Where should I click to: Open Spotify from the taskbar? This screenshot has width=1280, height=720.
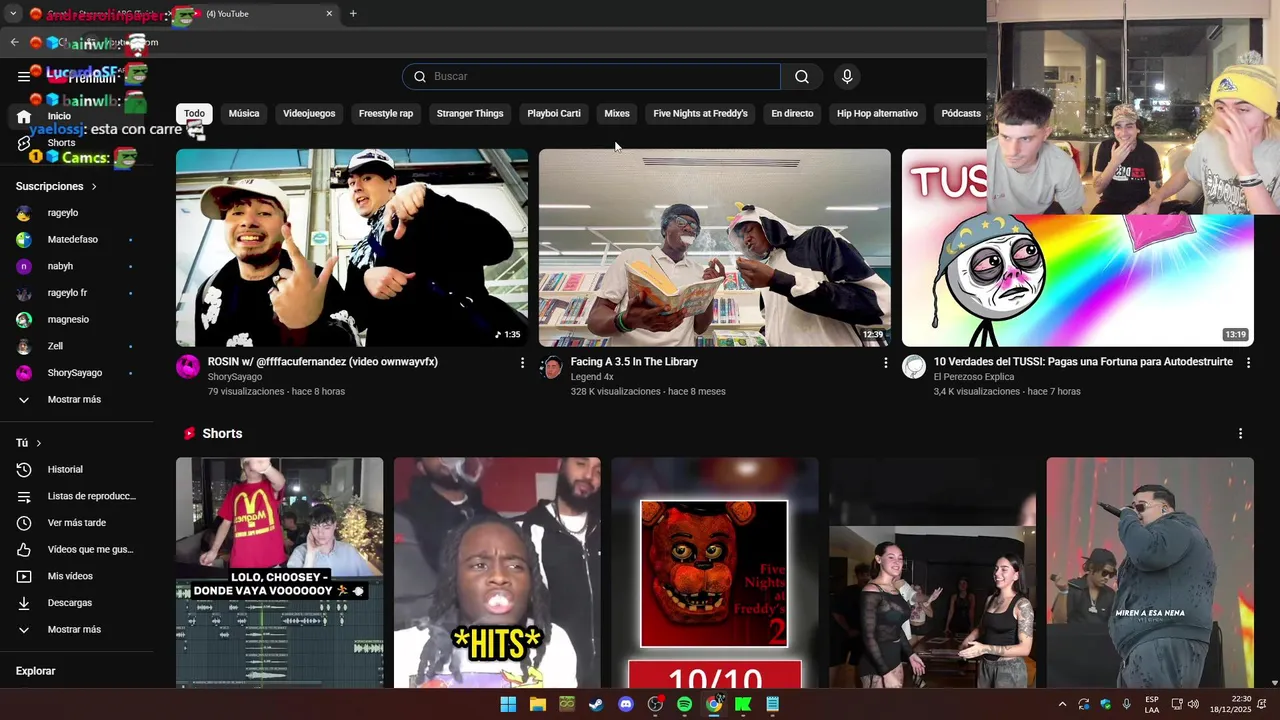coord(684,705)
